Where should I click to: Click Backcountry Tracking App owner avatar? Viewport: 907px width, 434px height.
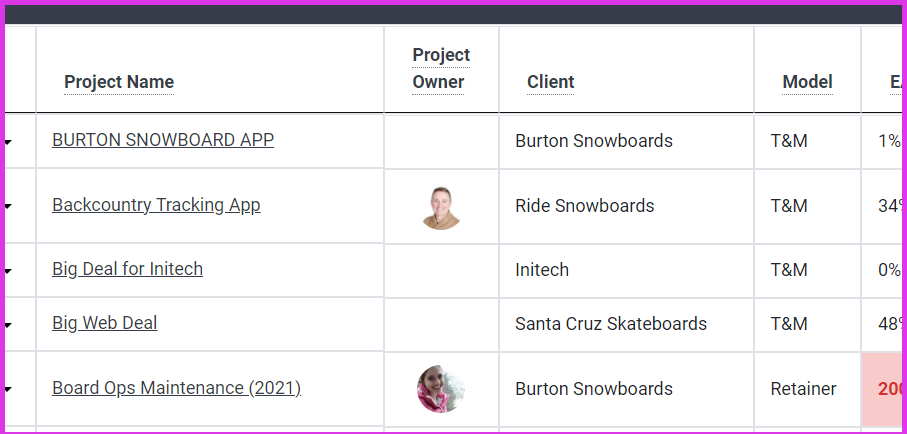point(441,208)
